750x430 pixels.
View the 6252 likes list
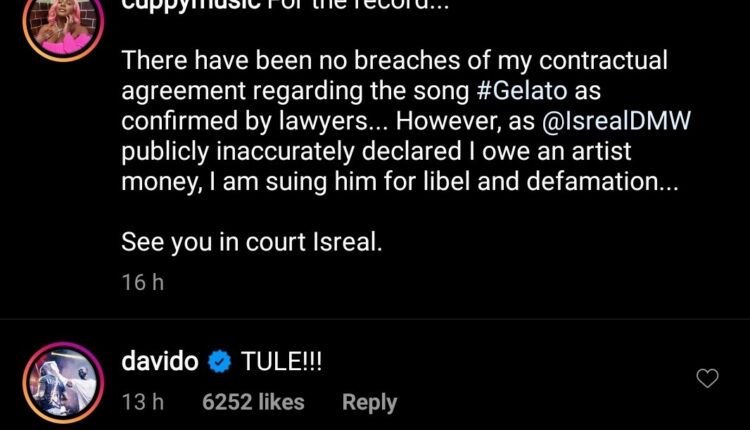coord(253,402)
